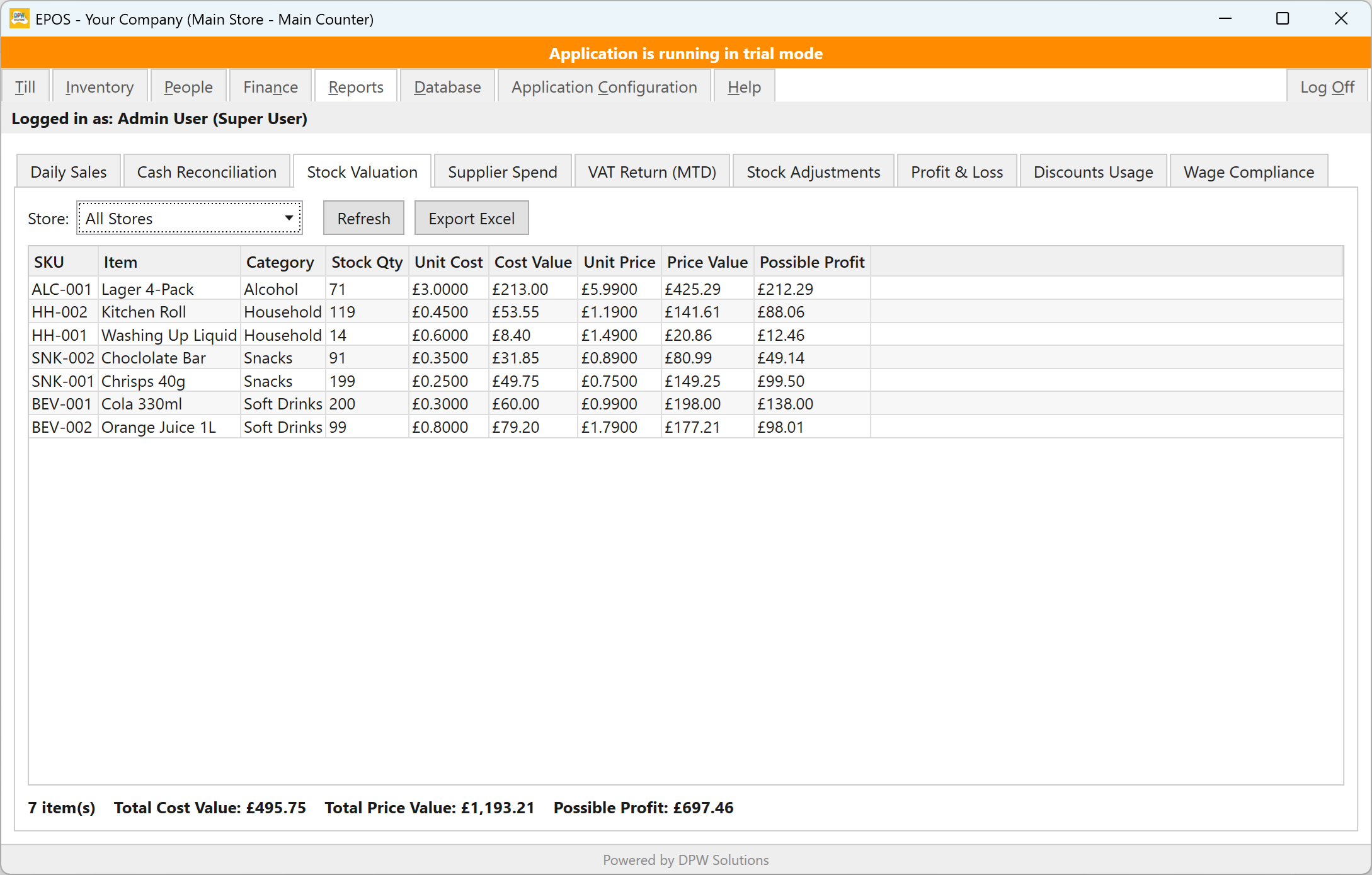Viewport: 1372px width, 875px height.
Task: Click the BEV-002 SKU cell
Action: 63,427
